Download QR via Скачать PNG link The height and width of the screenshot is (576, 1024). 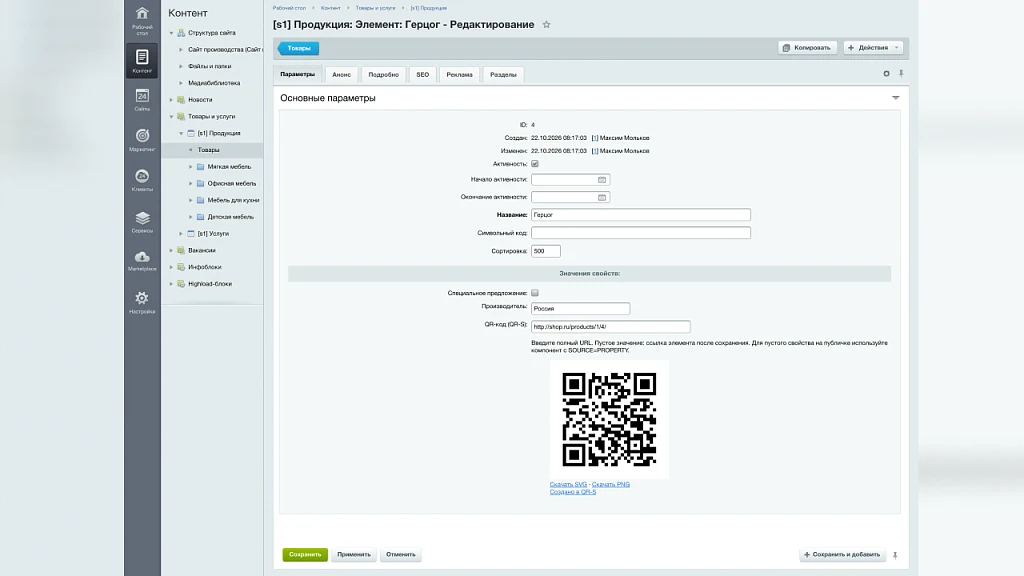[611, 485]
